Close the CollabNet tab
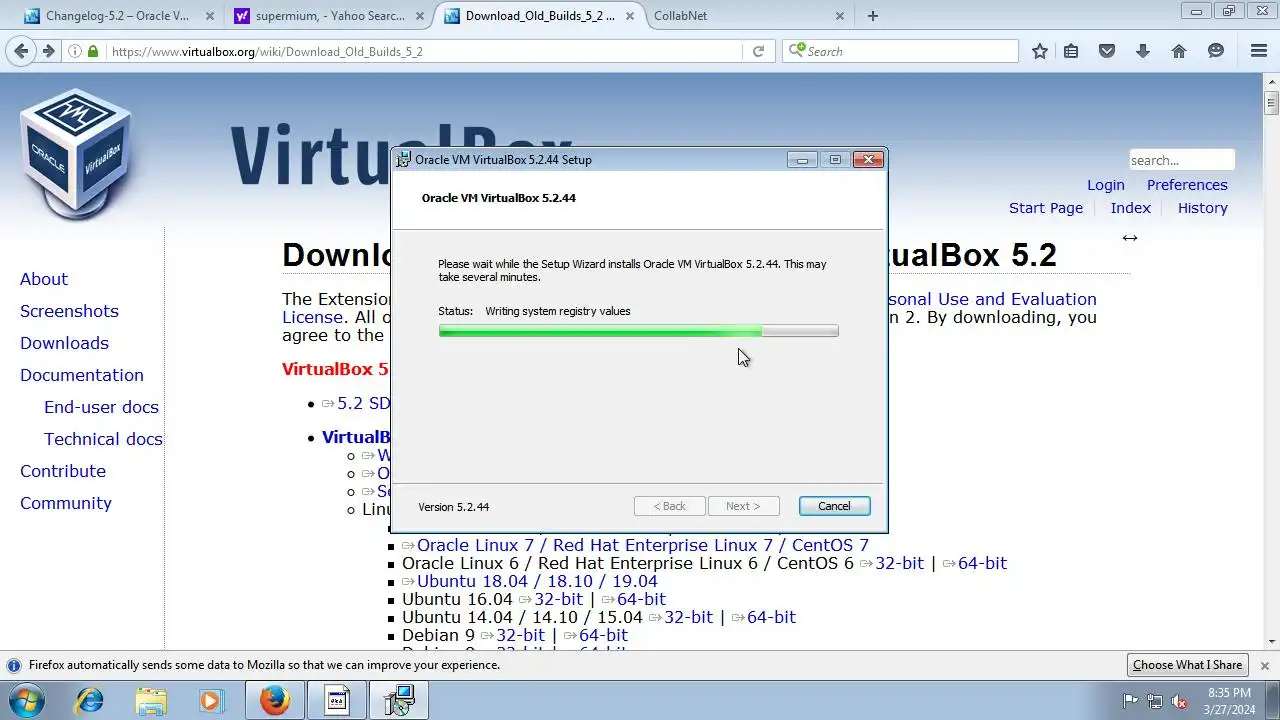The height and width of the screenshot is (720, 1280). [x=840, y=16]
